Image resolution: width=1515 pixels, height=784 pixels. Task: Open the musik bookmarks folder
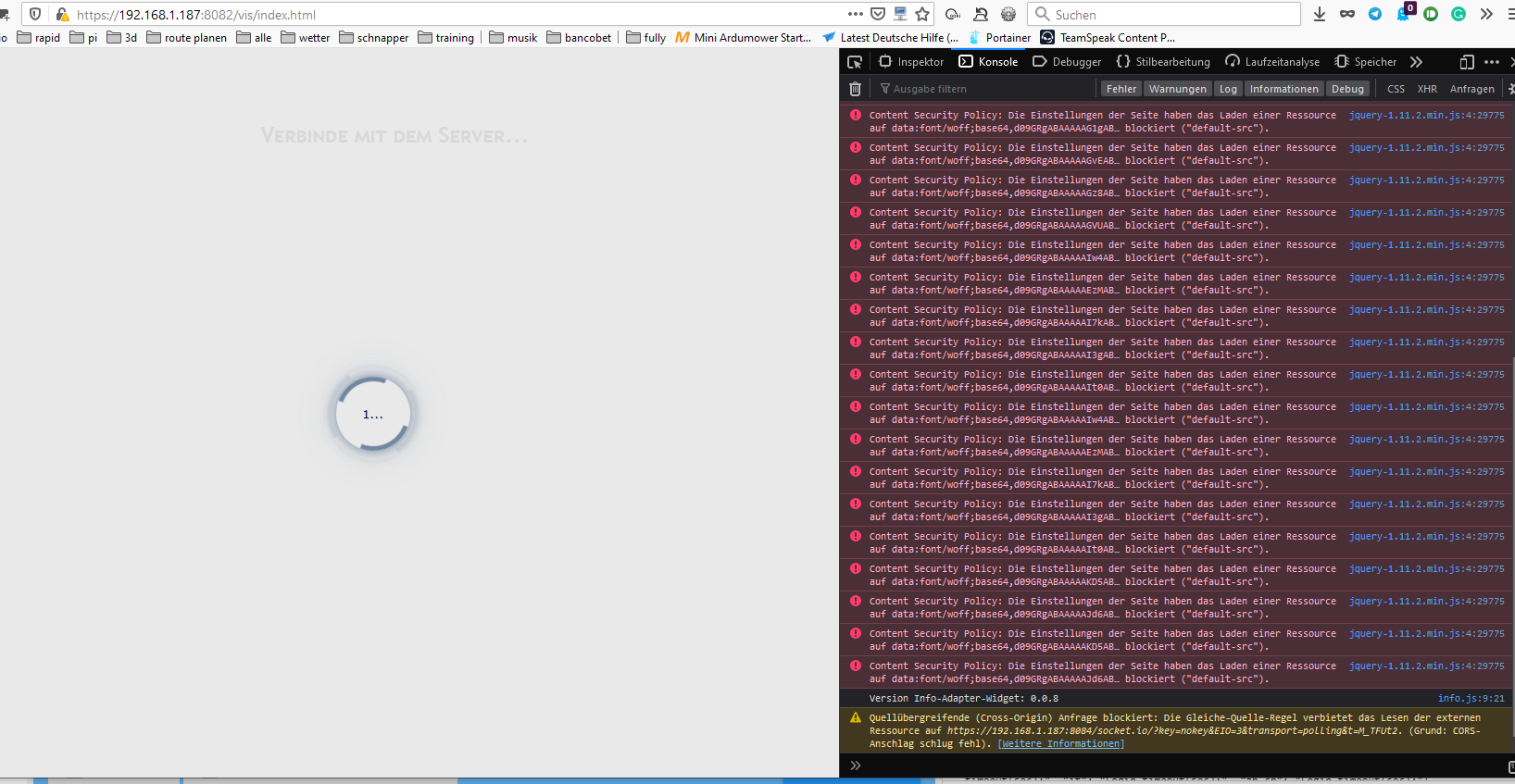[x=513, y=38]
